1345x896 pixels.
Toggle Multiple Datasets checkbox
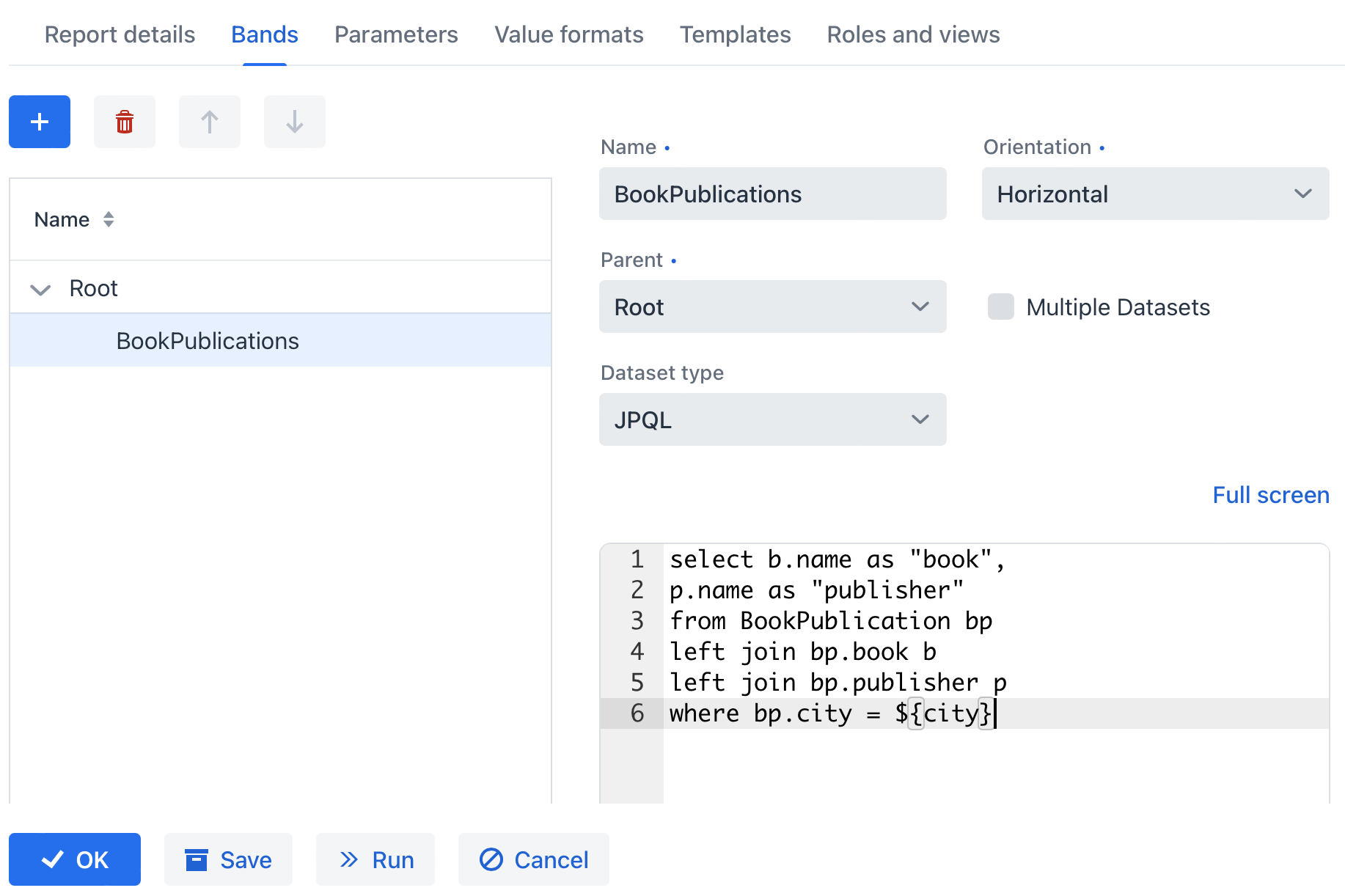[1001, 306]
